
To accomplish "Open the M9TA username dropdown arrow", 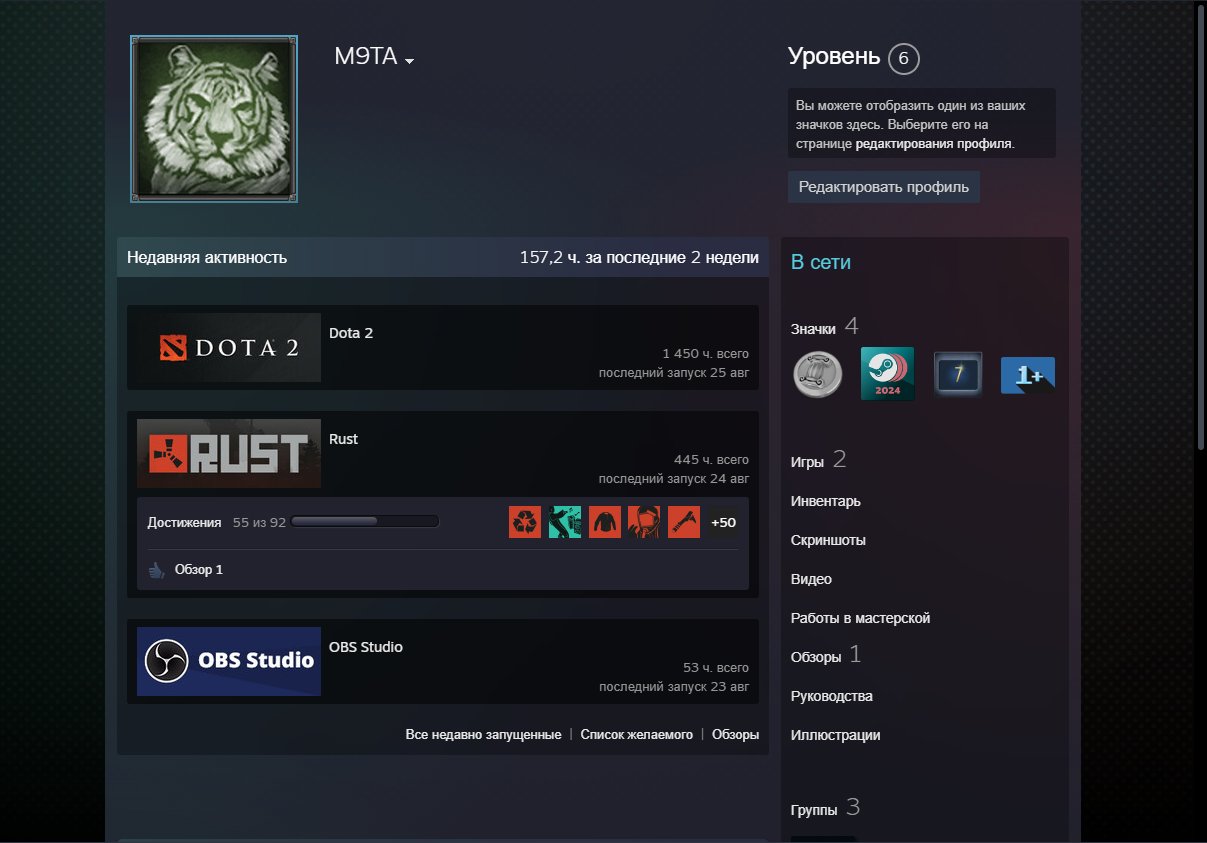I will 409,61.
